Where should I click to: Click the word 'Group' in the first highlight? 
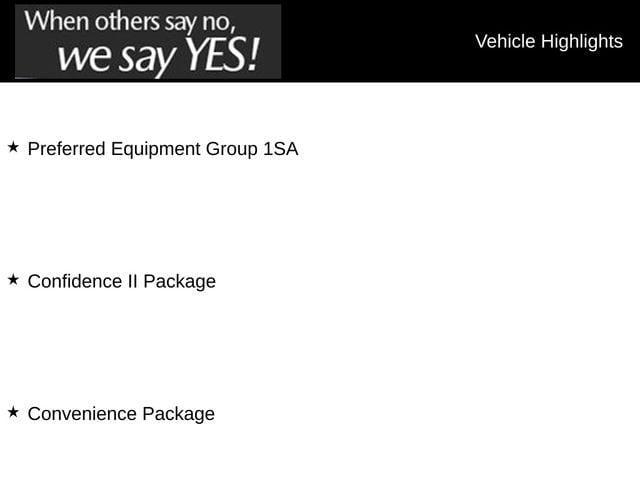point(232,149)
